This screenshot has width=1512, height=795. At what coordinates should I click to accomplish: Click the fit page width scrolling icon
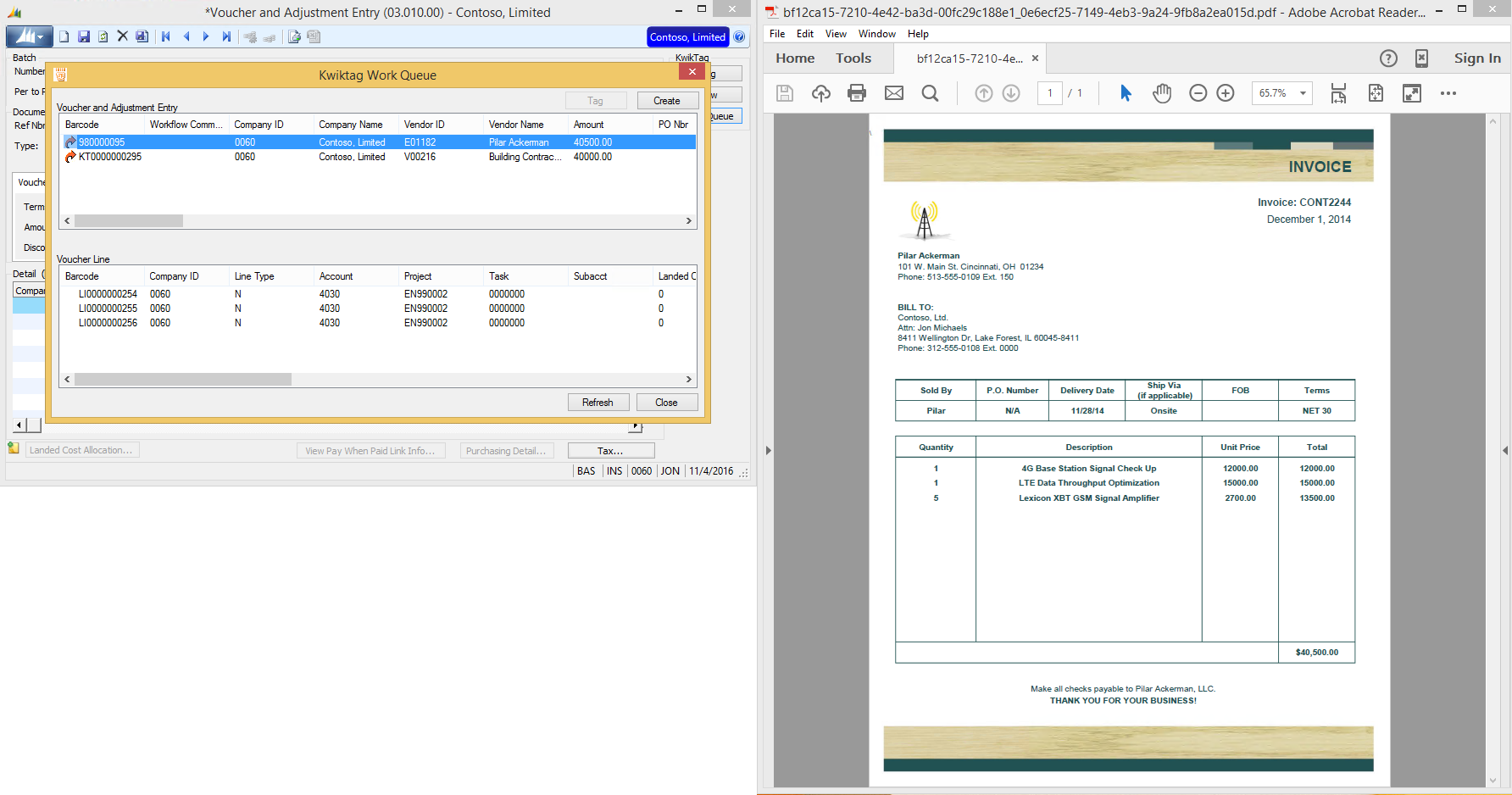(1338, 93)
